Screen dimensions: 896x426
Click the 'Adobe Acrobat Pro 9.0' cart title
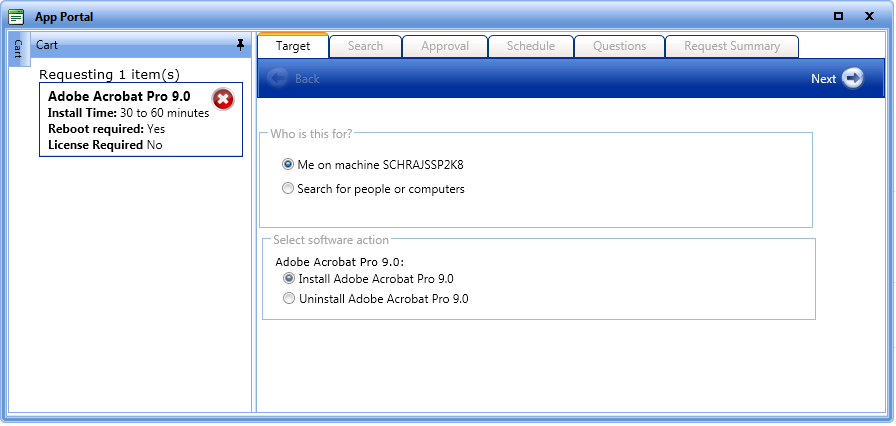click(119, 97)
